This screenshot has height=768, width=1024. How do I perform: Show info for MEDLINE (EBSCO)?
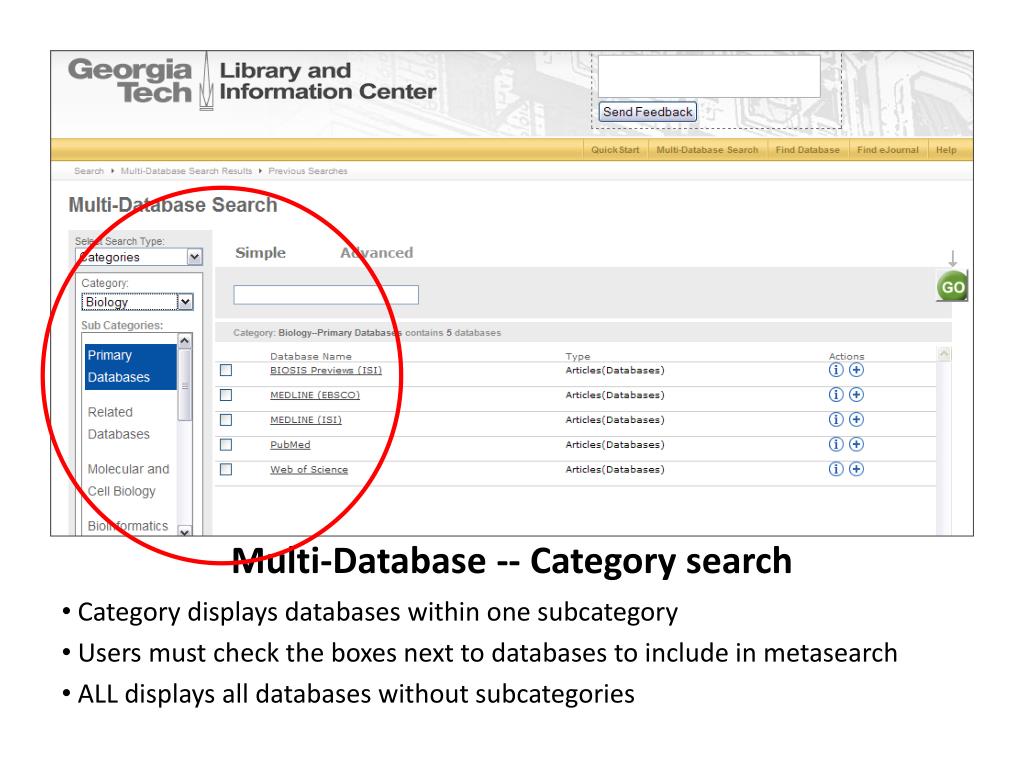point(835,394)
